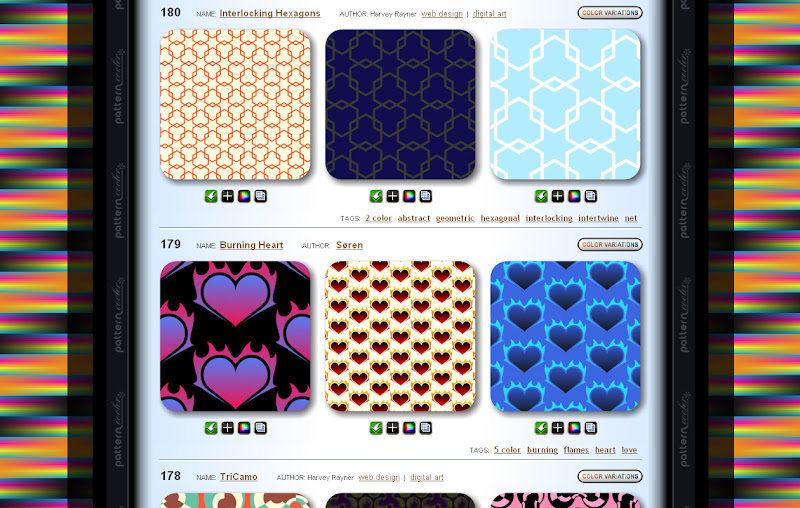Follow the 'hexagonal' tag link
The height and width of the screenshot is (508, 800).
[x=500, y=218]
